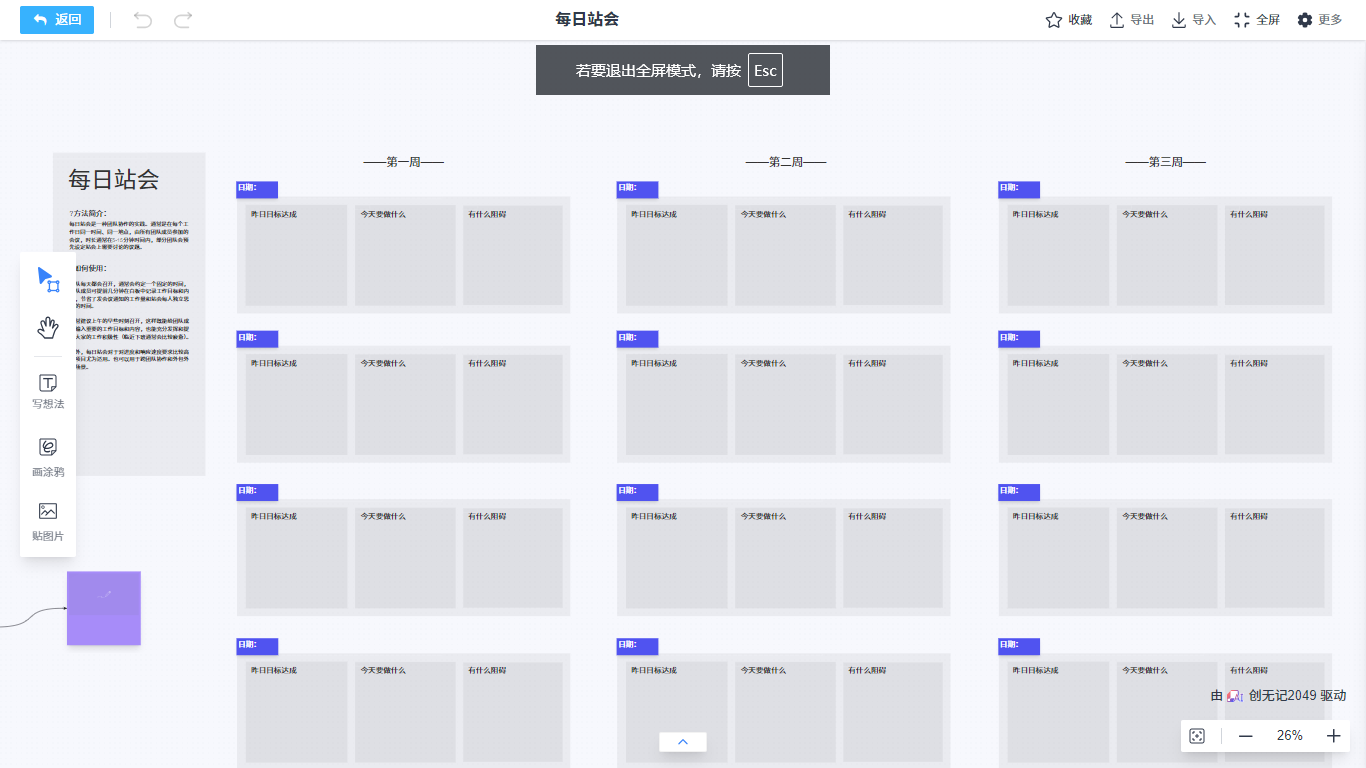The image size is (1366, 768).
Task: Expand the bottom panel with the up chevron
Action: (x=683, y=742)
